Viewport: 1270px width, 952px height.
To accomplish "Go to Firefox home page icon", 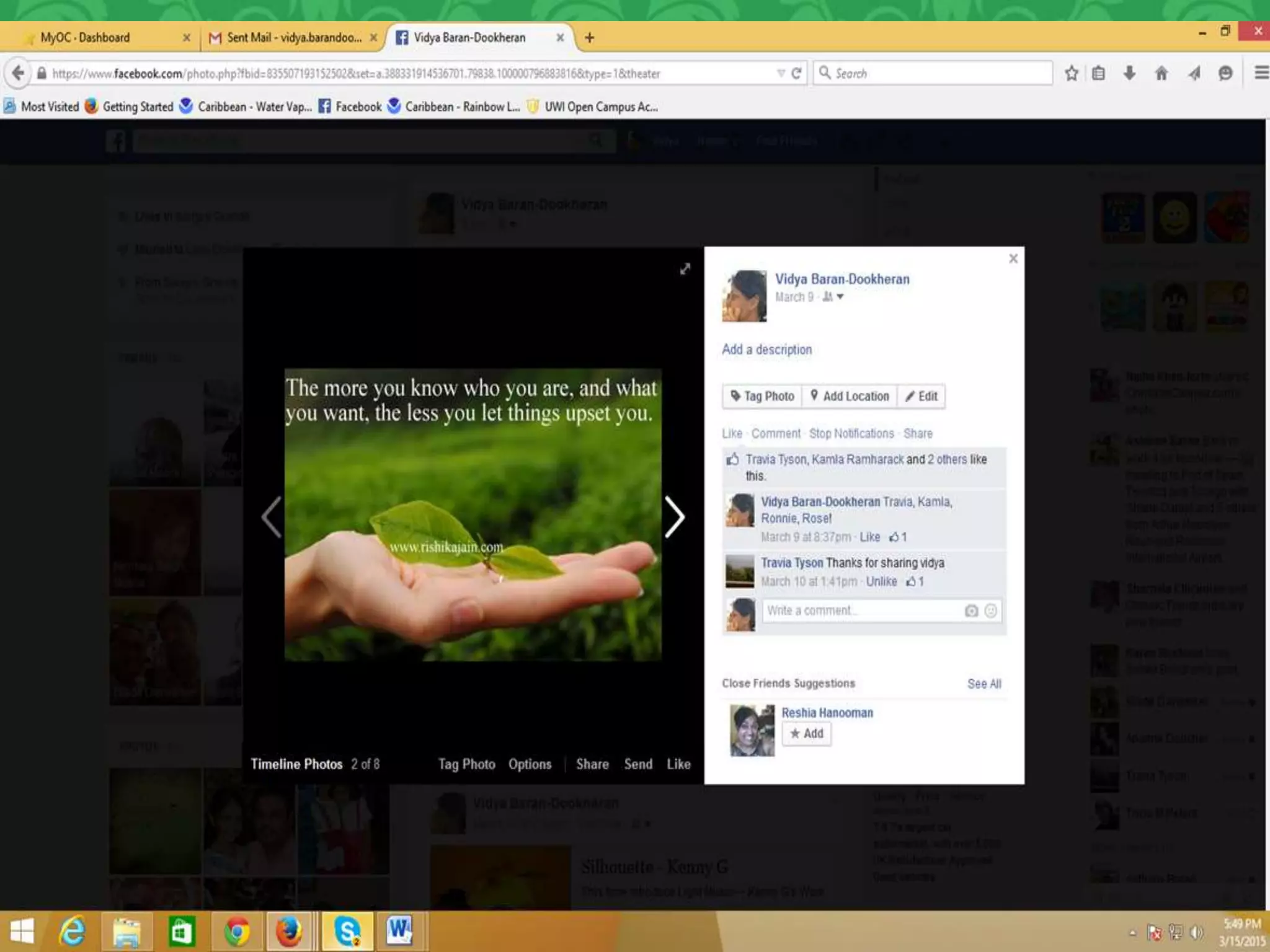I will click(x=1161, y=73).
